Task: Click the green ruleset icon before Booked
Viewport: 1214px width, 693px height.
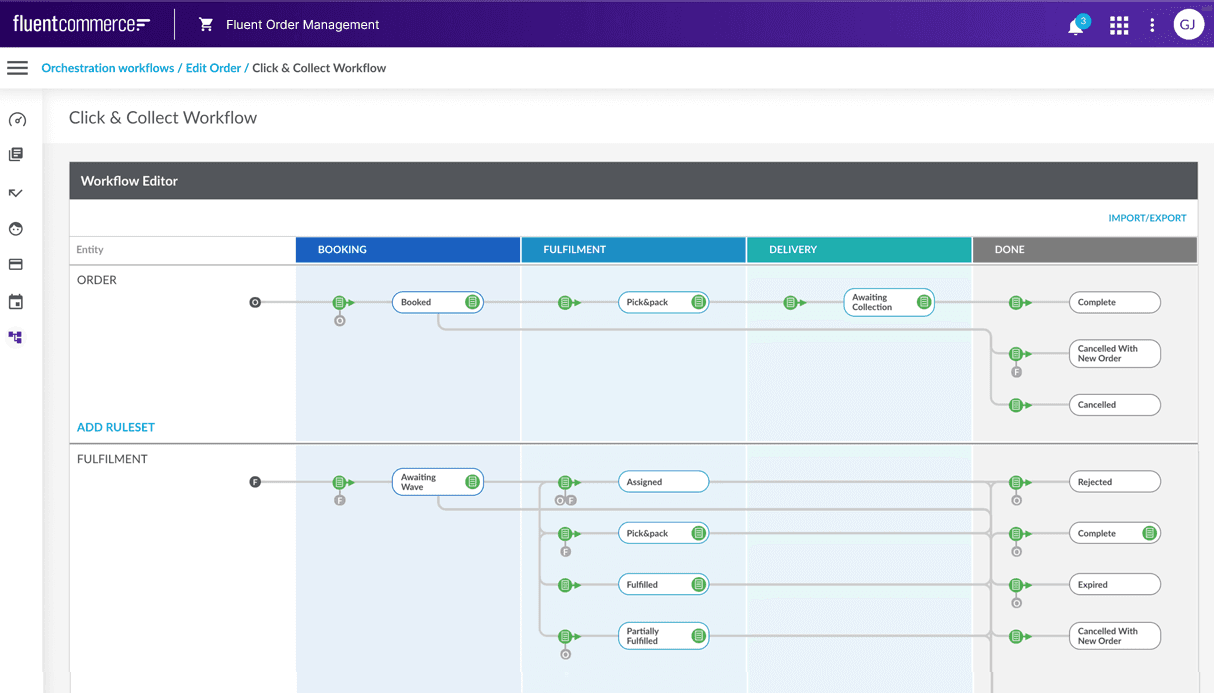Action: click(340, 302)
